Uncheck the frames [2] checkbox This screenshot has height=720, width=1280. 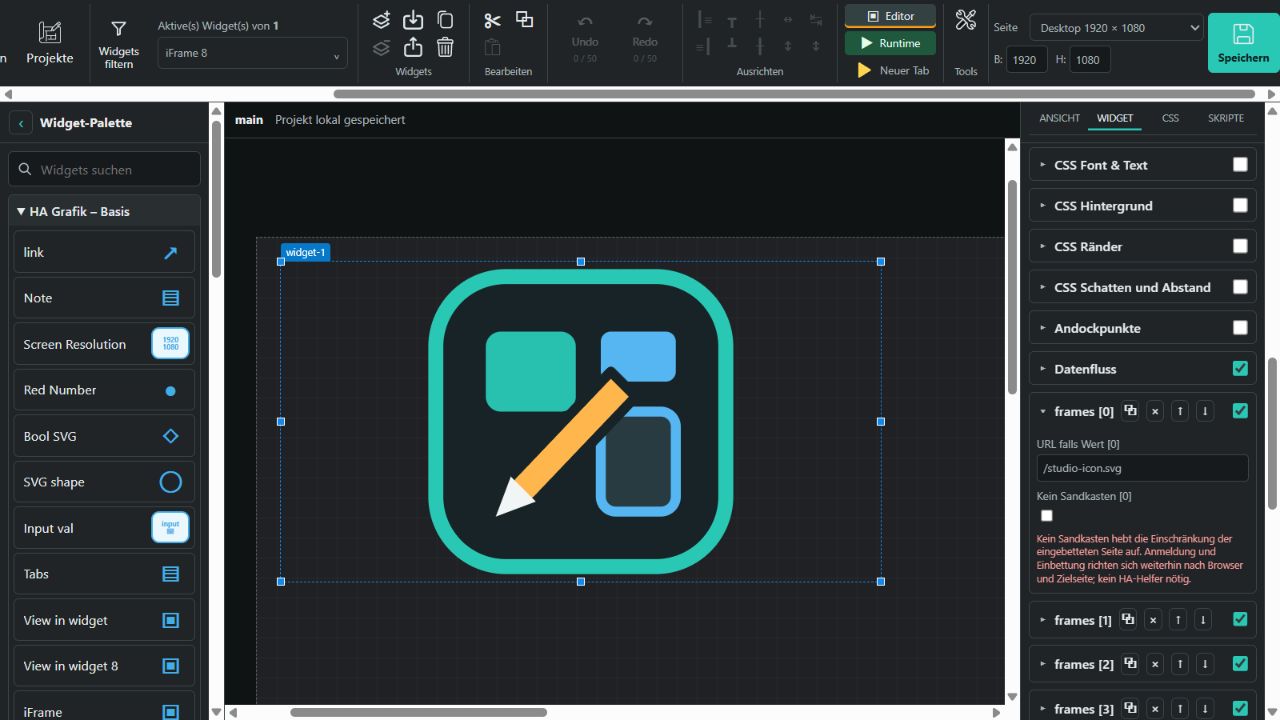tap(1240, 664)
